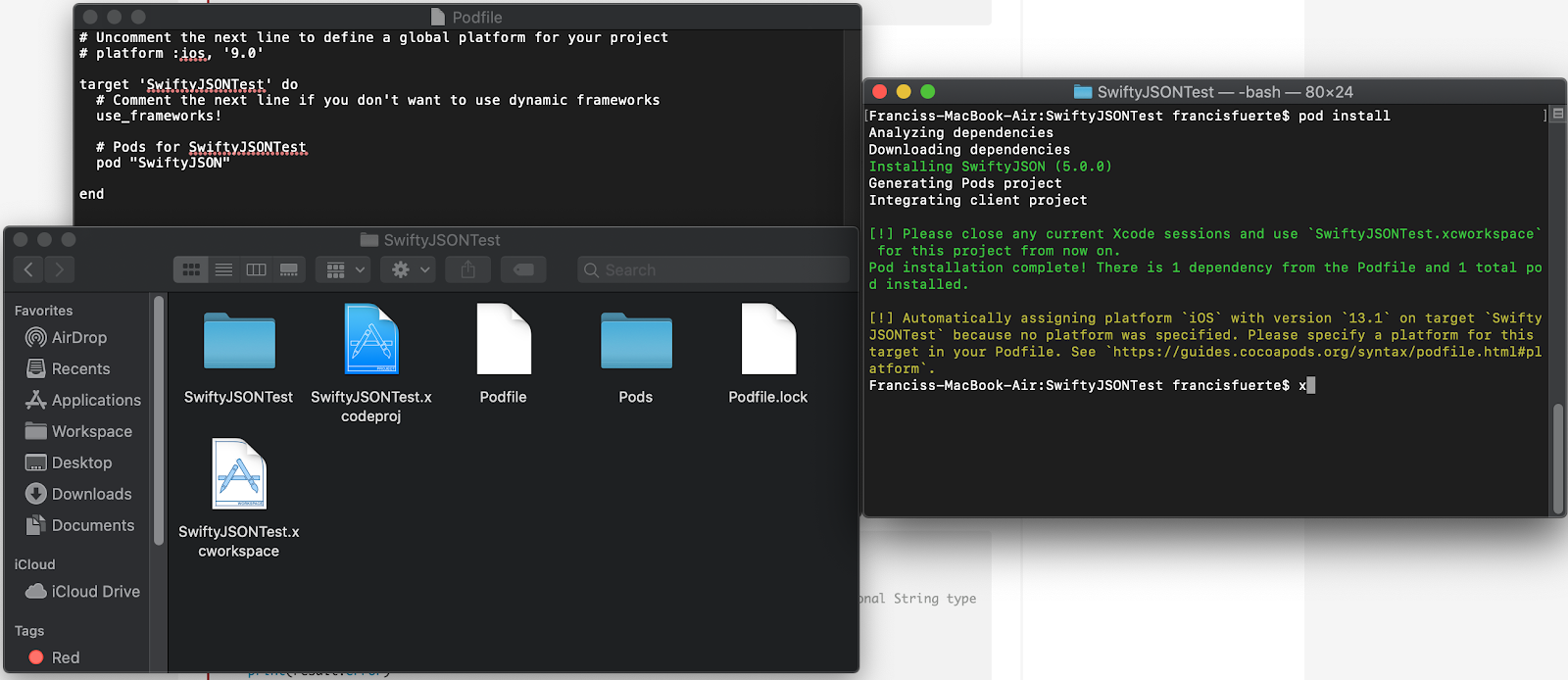
Task: Click the Terminal command prompt cursor line
Action: click(1092, 385)
